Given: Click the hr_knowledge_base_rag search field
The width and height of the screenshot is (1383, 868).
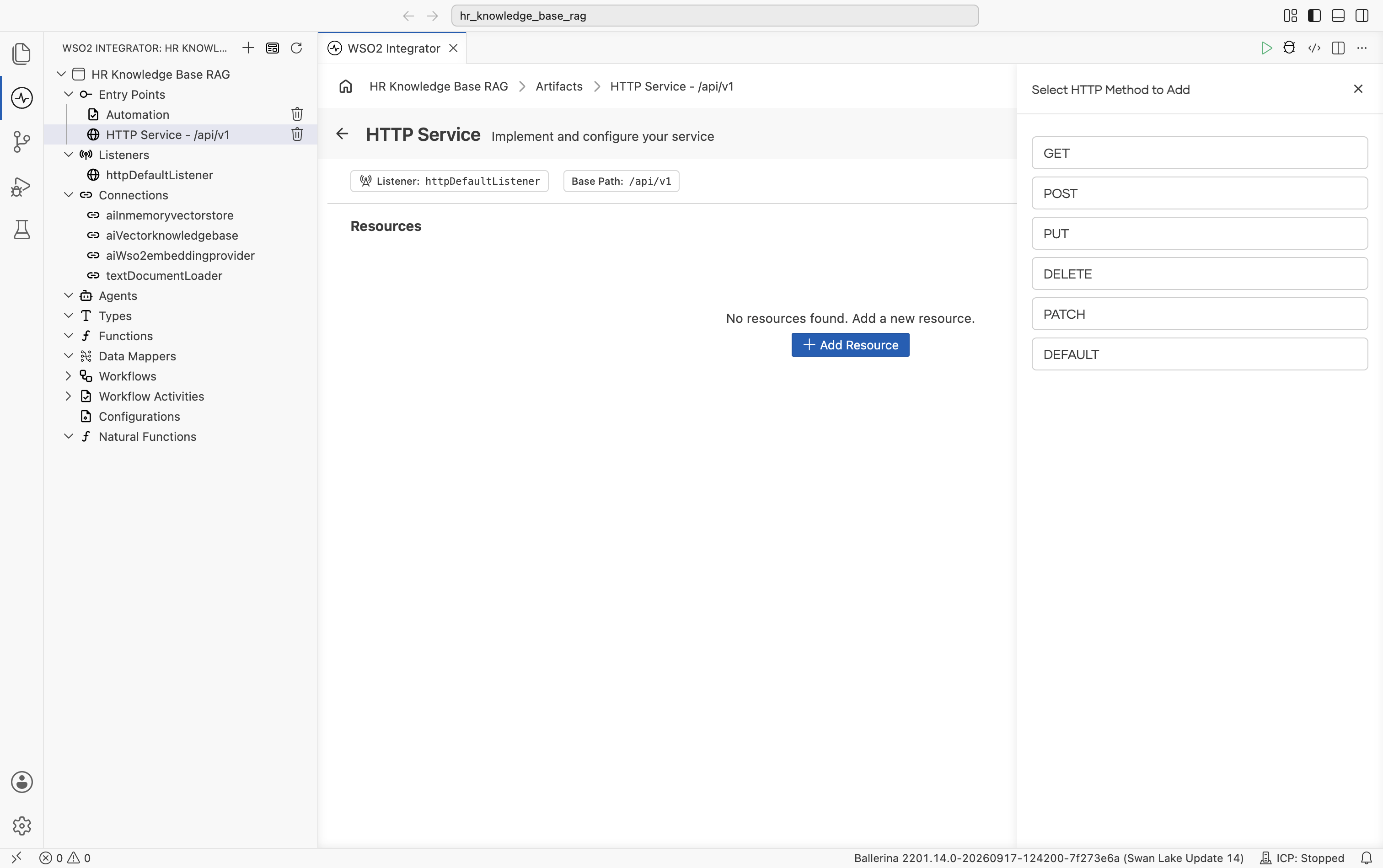Looking at the screenshot, I should tap(715, 16).
